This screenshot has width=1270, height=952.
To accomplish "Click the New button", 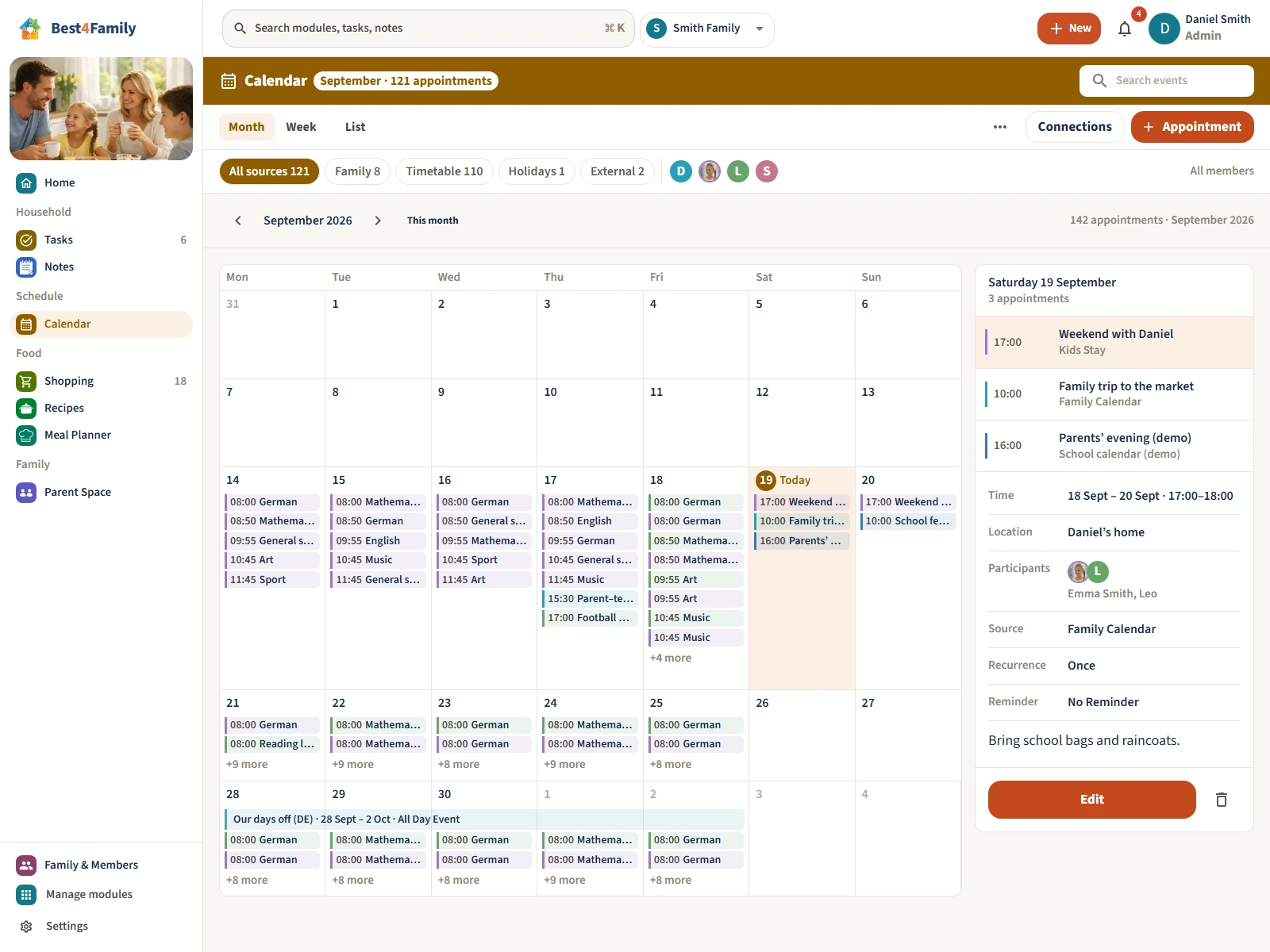I will [1069, 29].
